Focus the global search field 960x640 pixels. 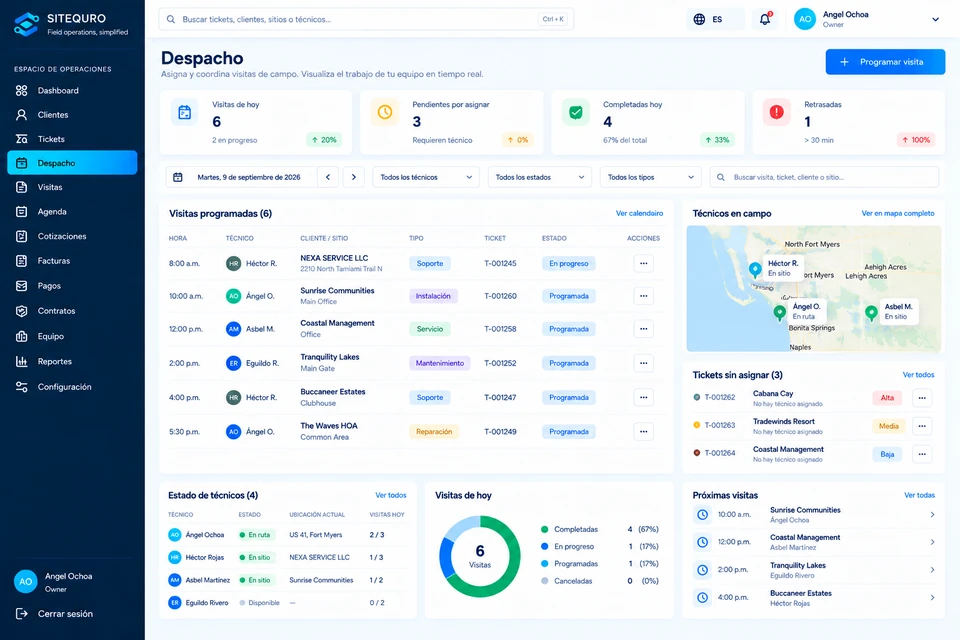[366, 19]
